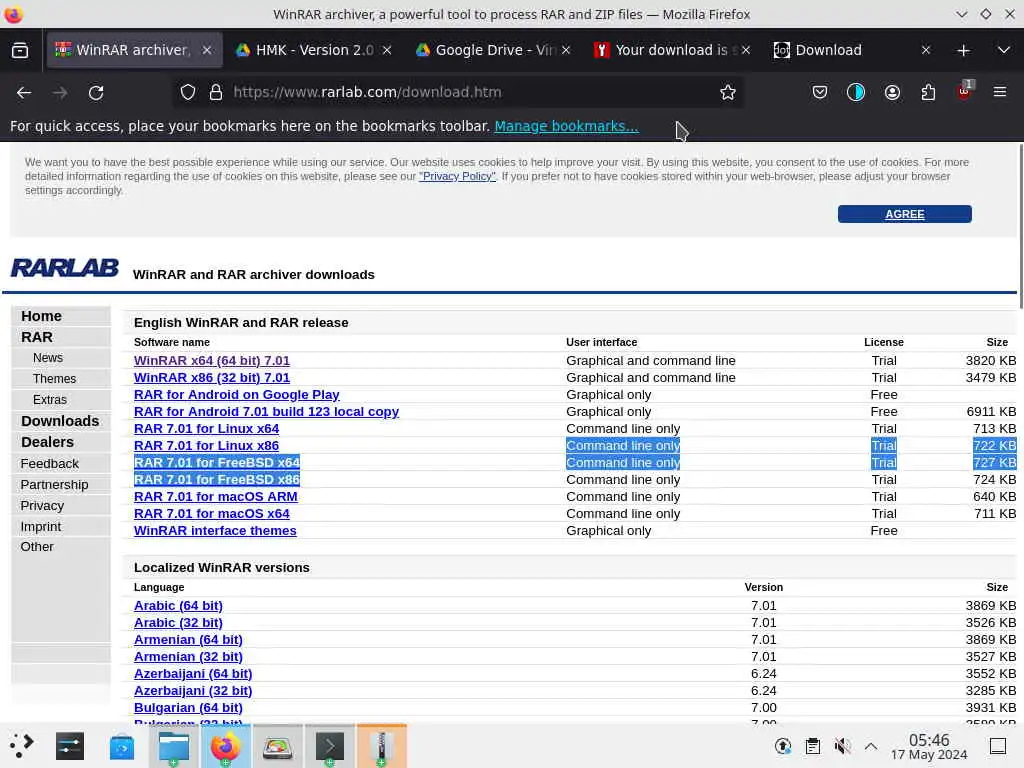
Task: Open the application launcher on the taskbar
Action: pyautogui.click(x=21, y=746)
